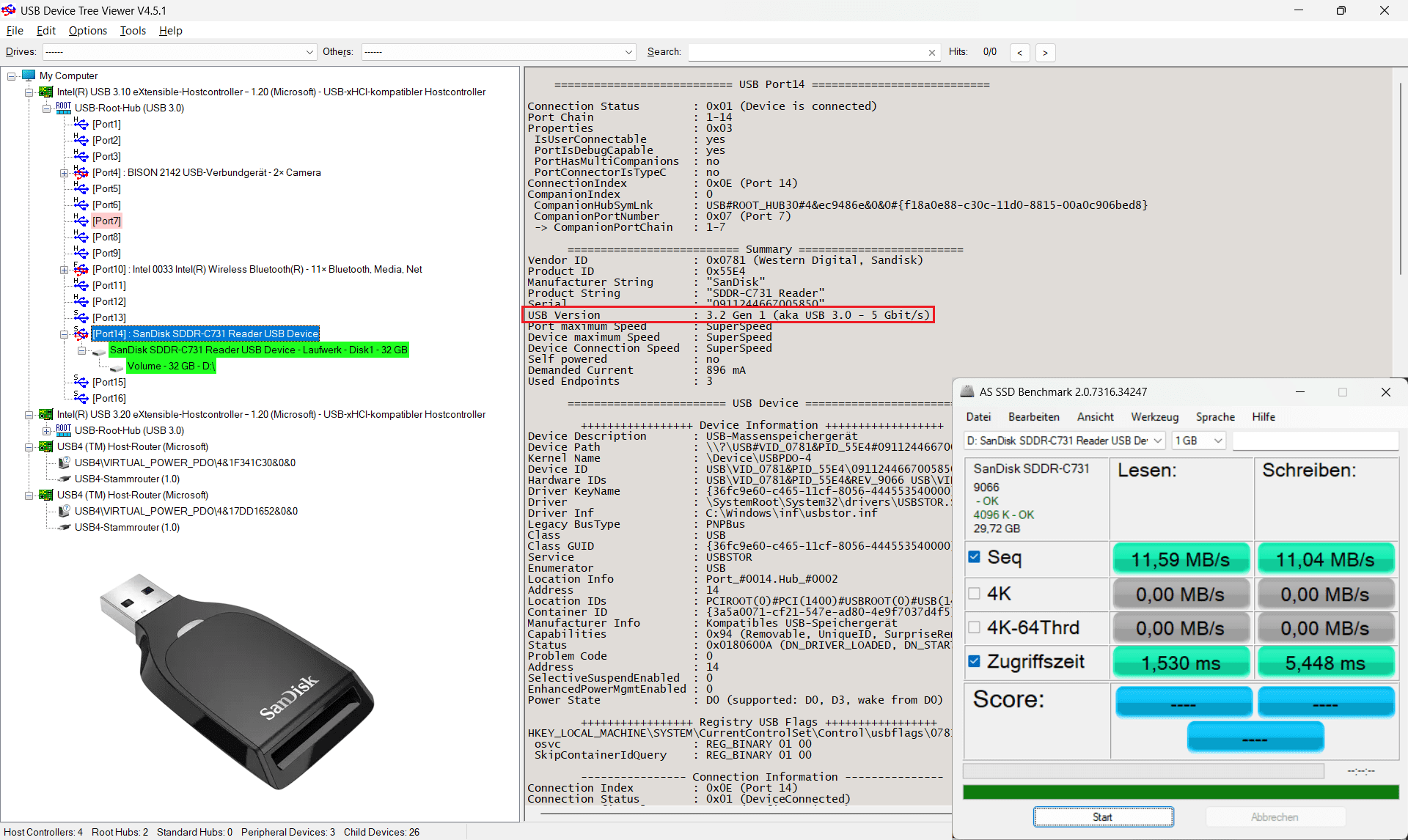Click the total score button below Score
The image size is (1408, 840).
coord(1255,737)
